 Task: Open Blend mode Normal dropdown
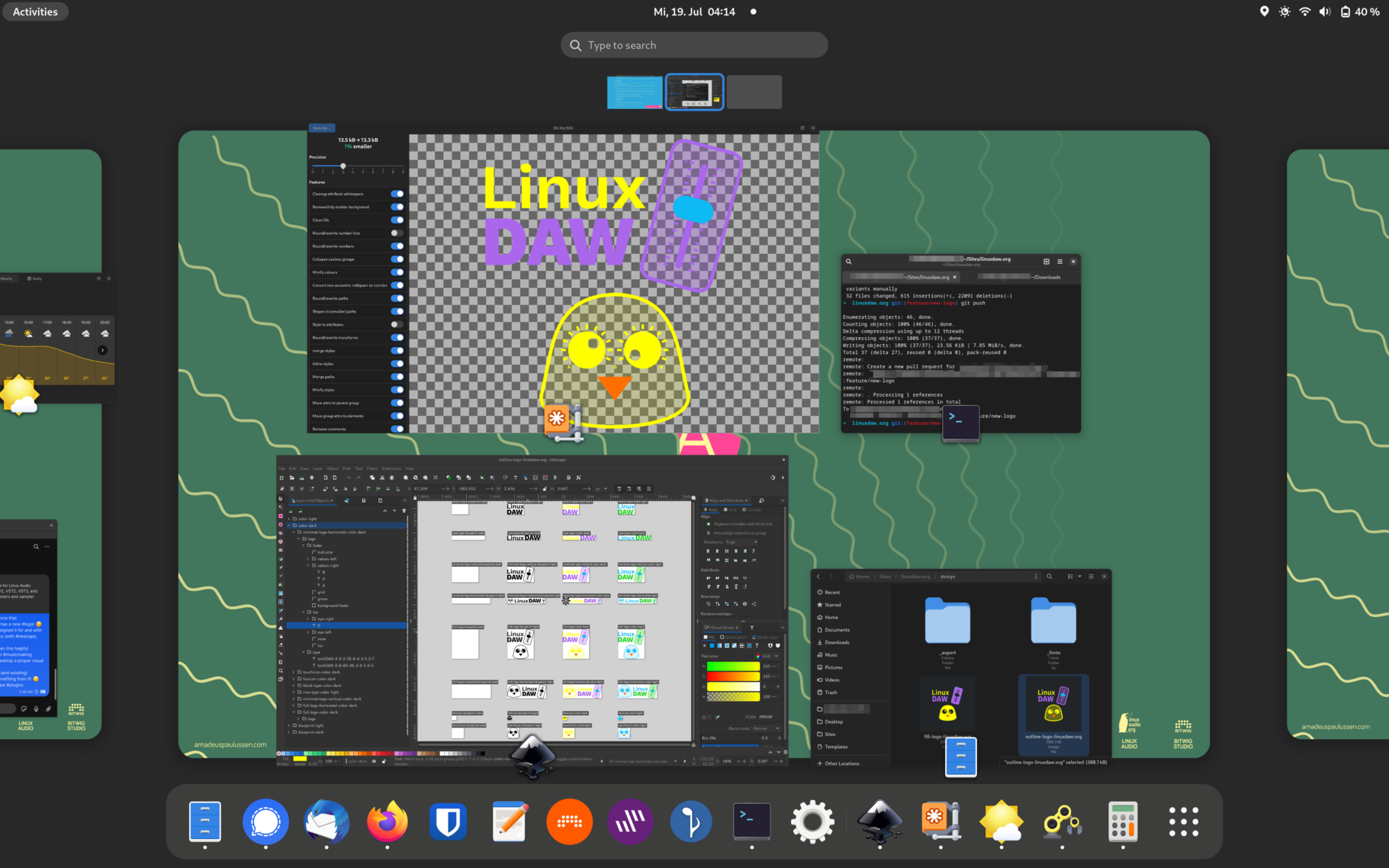pos(766,728)
